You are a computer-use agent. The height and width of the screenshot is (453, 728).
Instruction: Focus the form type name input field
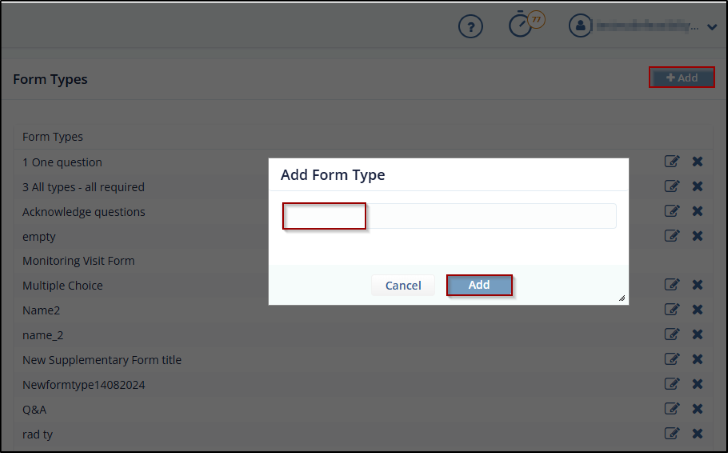449,216
